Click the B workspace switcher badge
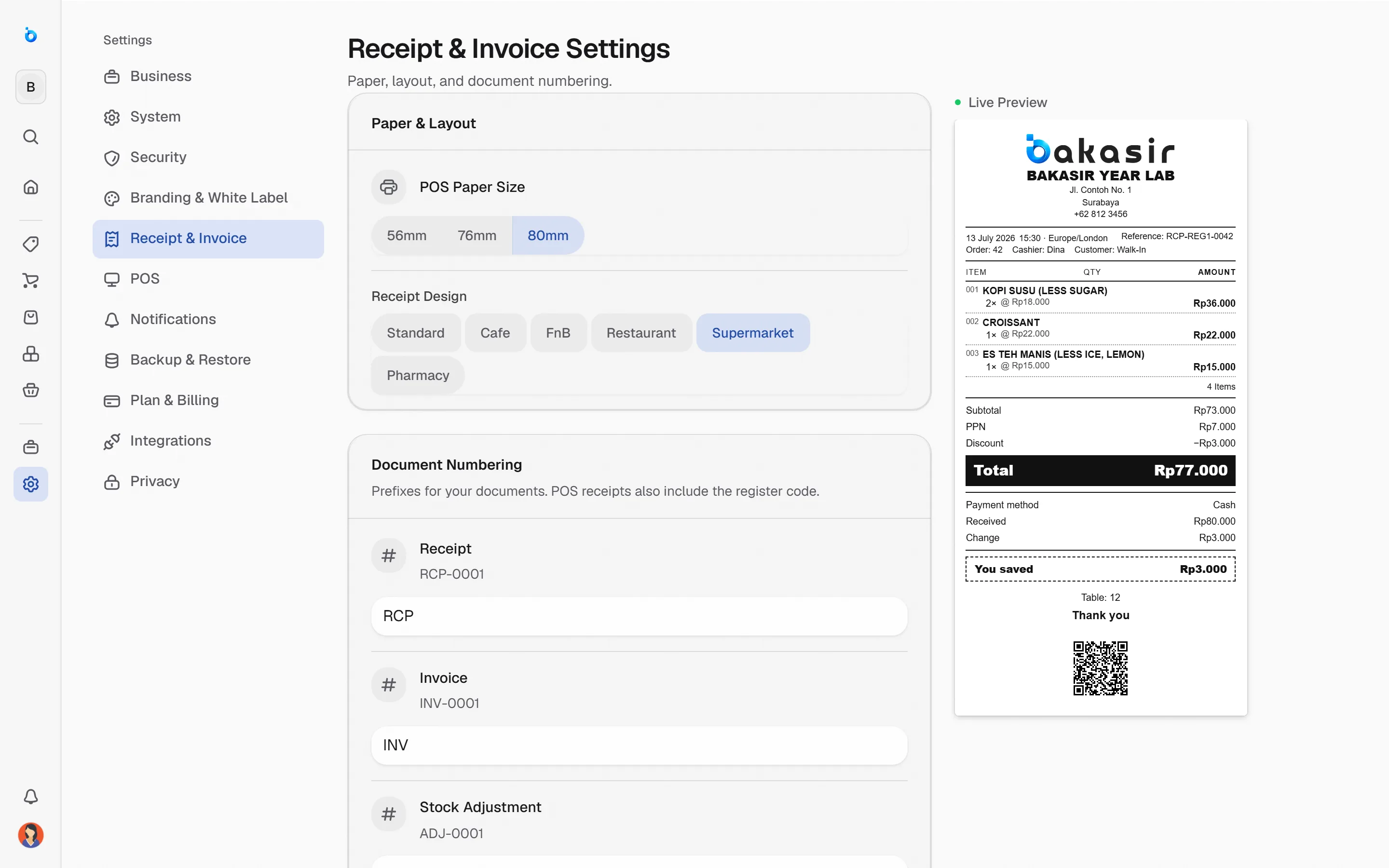Image resolution: width=1389 pixels, height=868 pixels. (x=30, y=87)
